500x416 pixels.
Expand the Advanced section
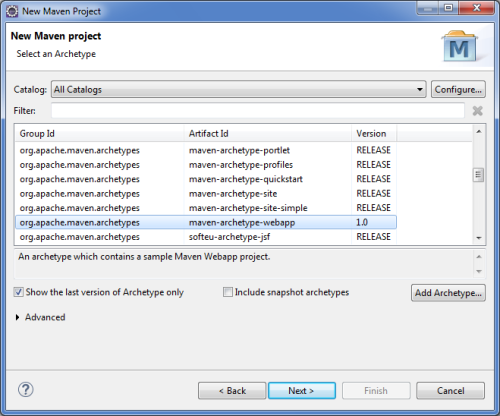click(x=18, y=317)
